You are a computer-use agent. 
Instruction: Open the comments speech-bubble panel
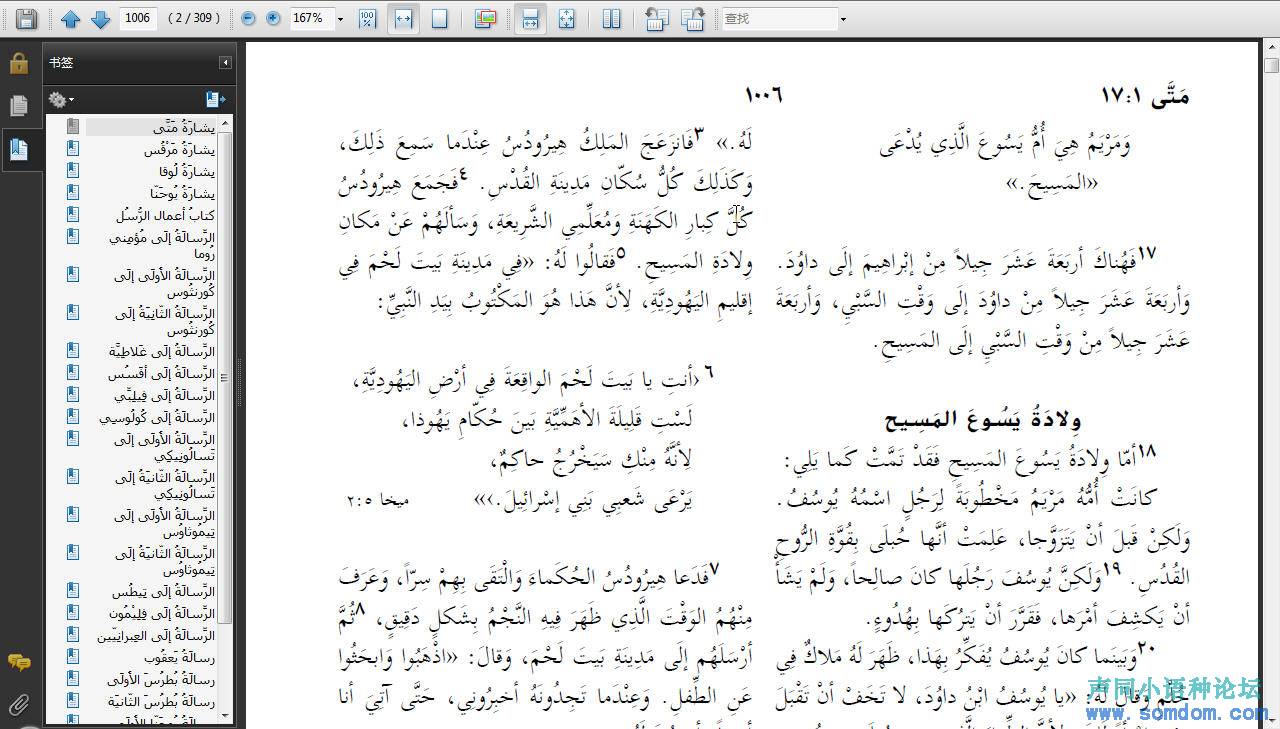tap(19, 662)
